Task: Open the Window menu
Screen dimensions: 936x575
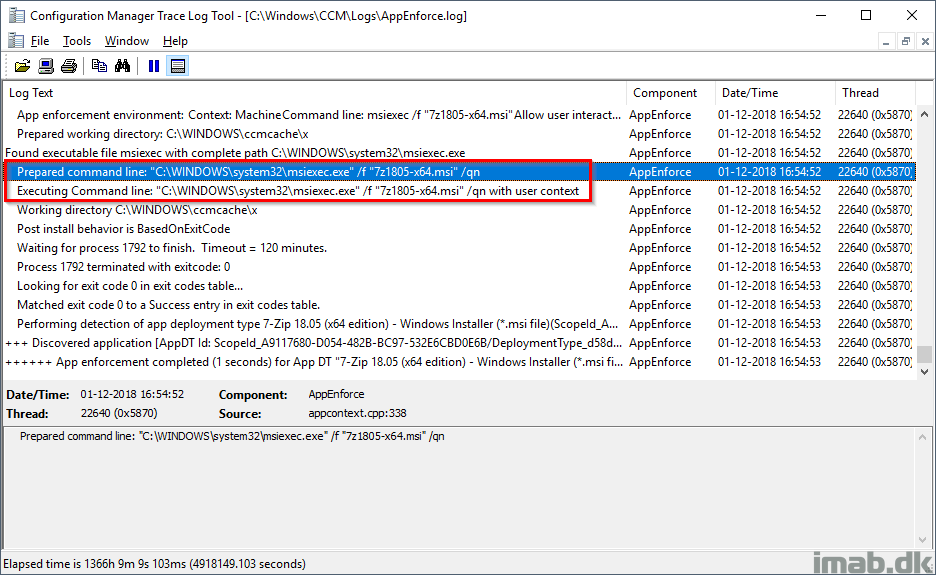Action: (127, 41)
